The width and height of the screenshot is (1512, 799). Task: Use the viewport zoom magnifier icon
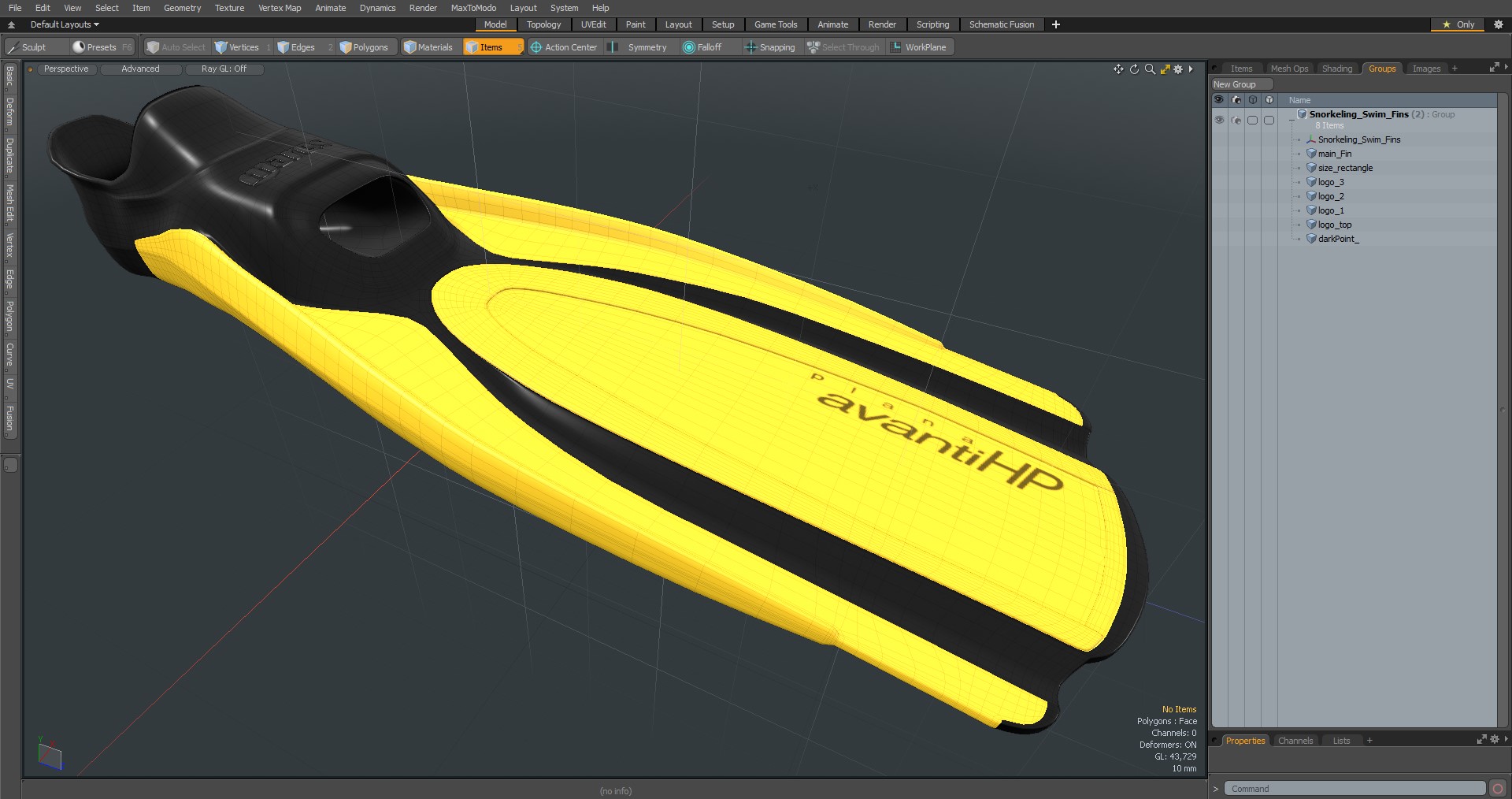tap(1150, 69)
